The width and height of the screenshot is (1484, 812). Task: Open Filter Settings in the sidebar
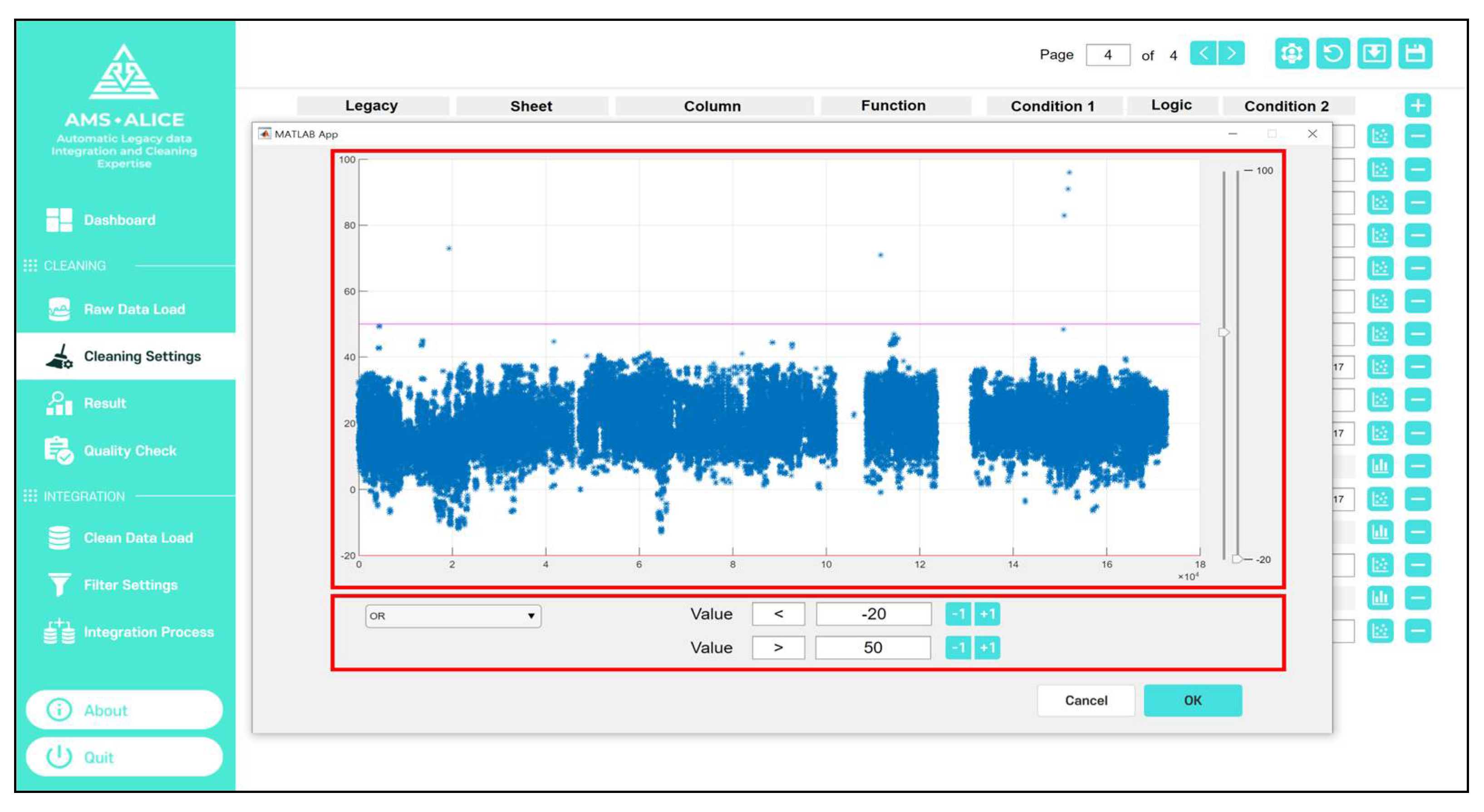(x=130, y=585)
